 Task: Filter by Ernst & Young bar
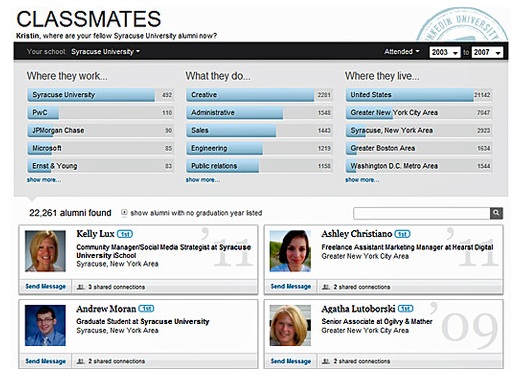pyautogui.click(x=100, y=166)
